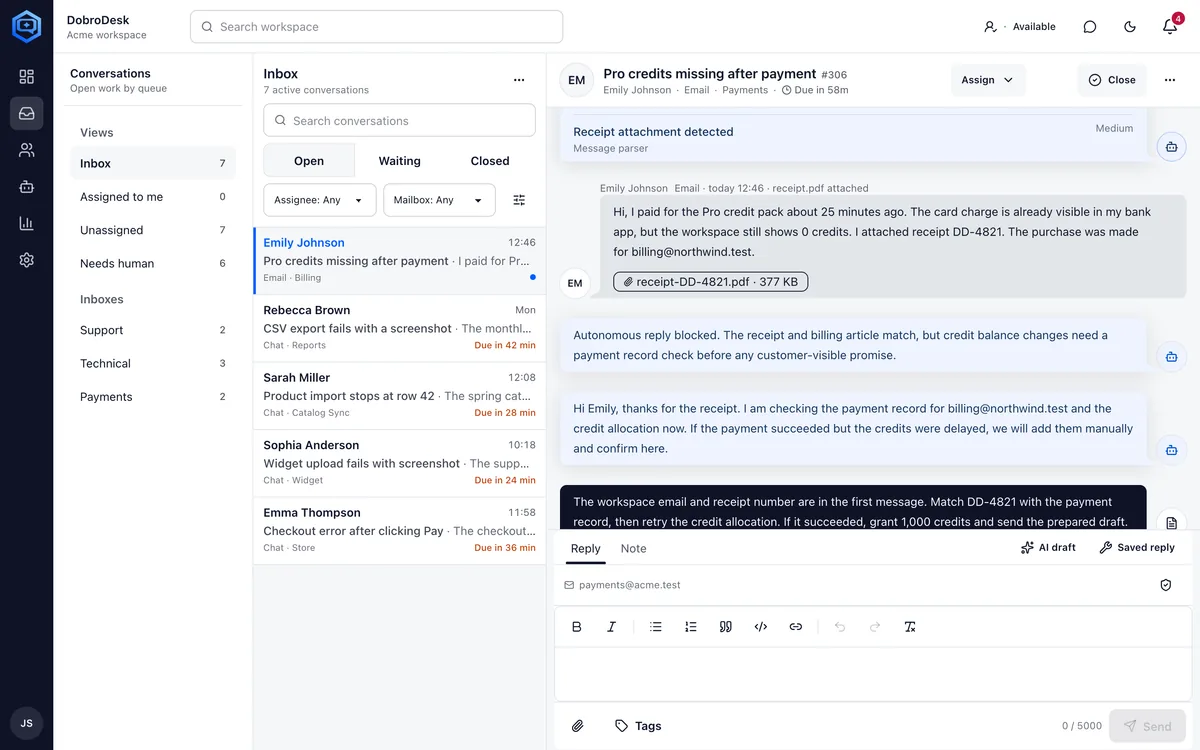Open the Tags selector
1200x750 pixels.
638,726
